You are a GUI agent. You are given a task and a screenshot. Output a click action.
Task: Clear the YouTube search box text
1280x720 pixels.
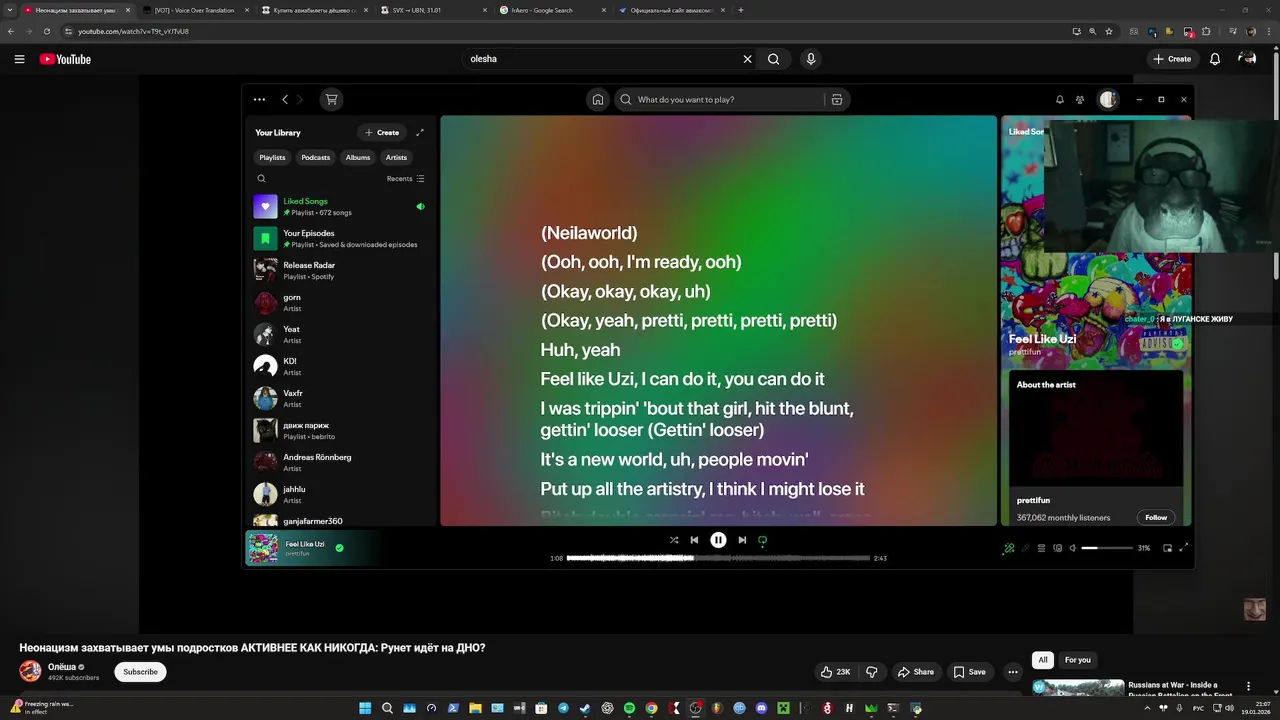(x=747, y=59)
